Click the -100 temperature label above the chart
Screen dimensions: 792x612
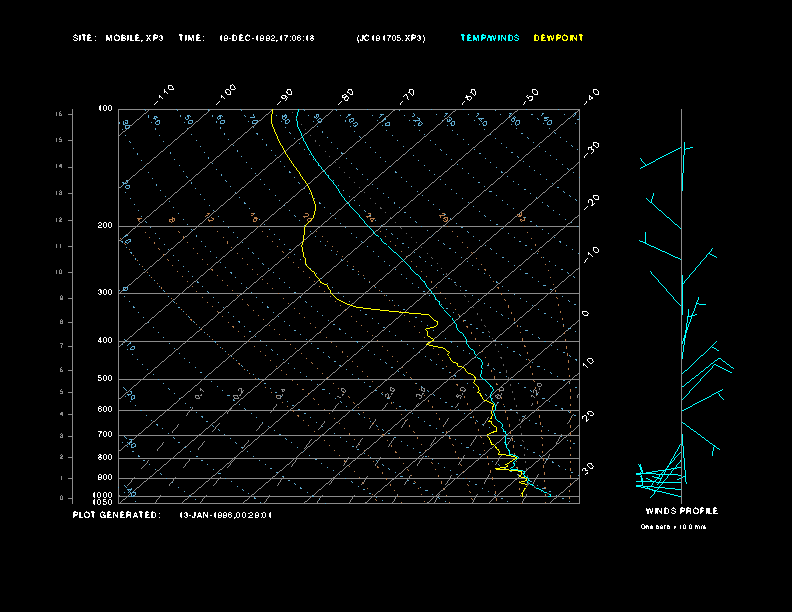point(226,94)
